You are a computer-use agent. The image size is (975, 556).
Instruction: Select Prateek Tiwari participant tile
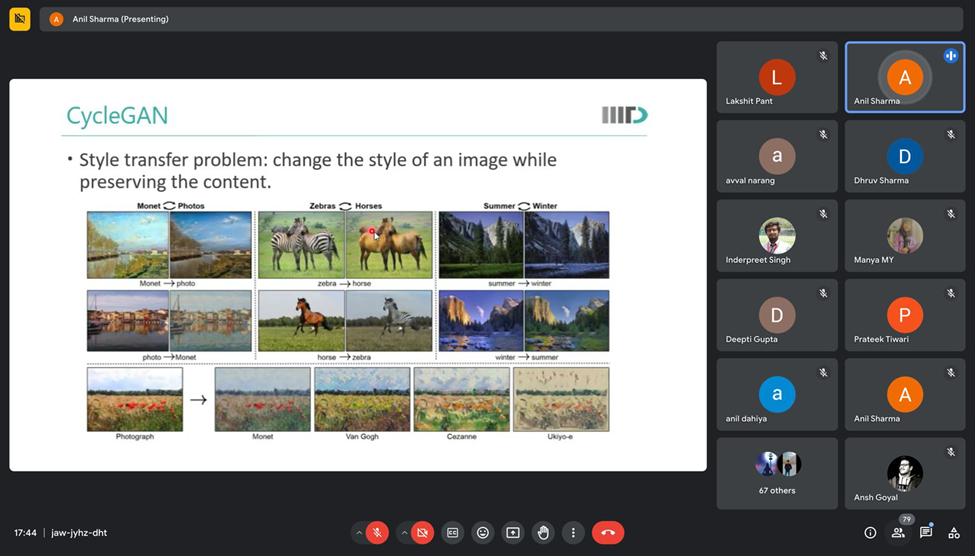coord(905,315)
